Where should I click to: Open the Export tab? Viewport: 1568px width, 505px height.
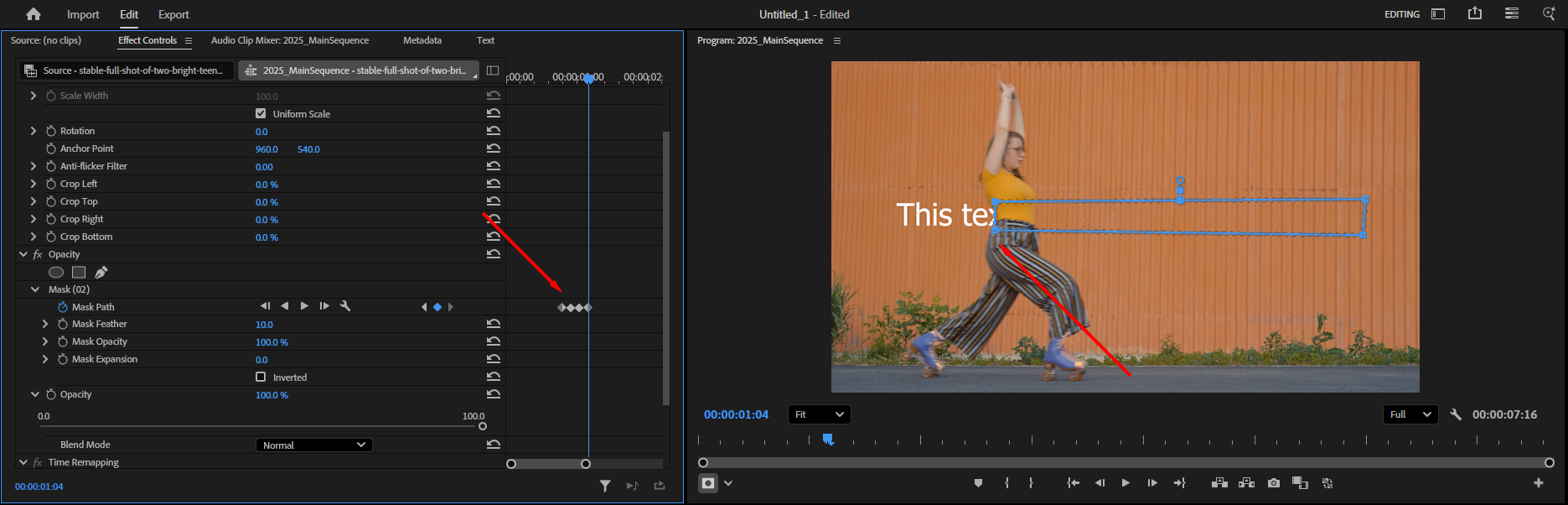pyautogui.click(x=173, y=14)
